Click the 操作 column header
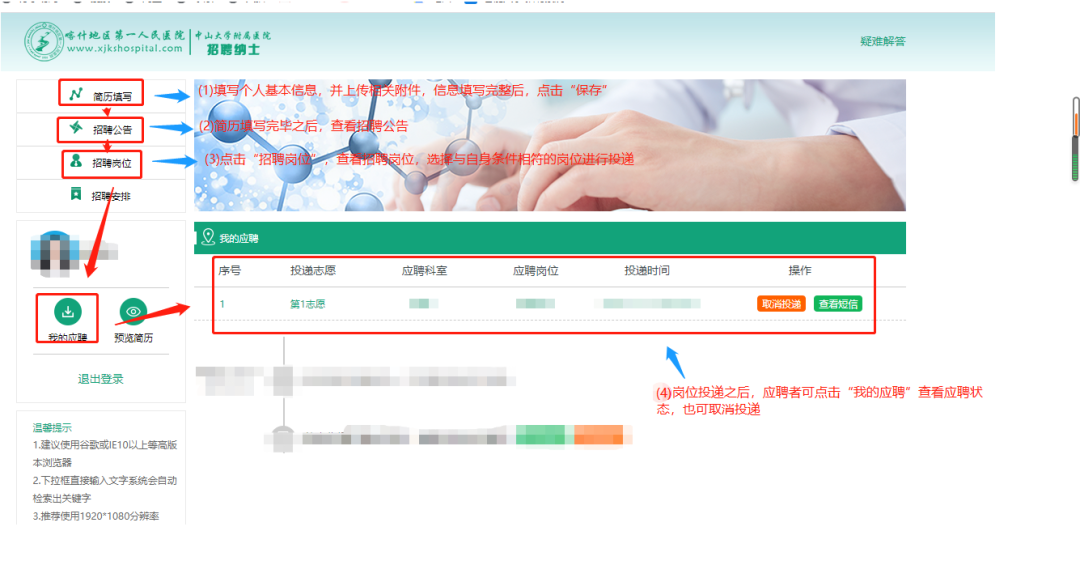 coord(800,271)
